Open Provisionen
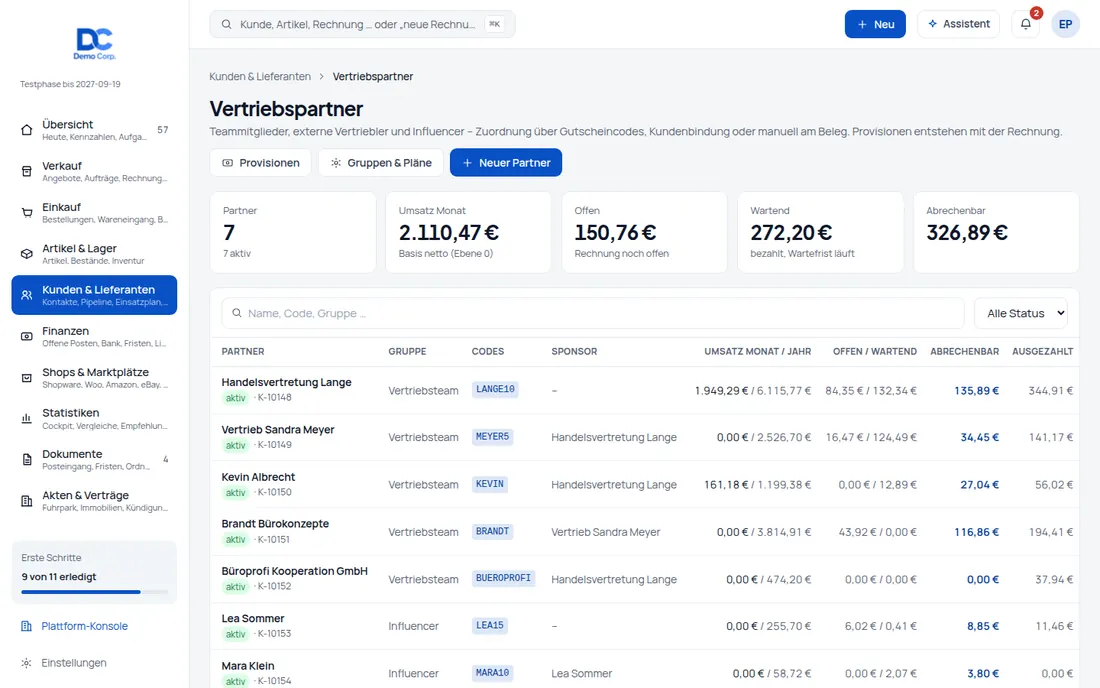This screenshot has width=1100, height=688. [x=260, y=163]
